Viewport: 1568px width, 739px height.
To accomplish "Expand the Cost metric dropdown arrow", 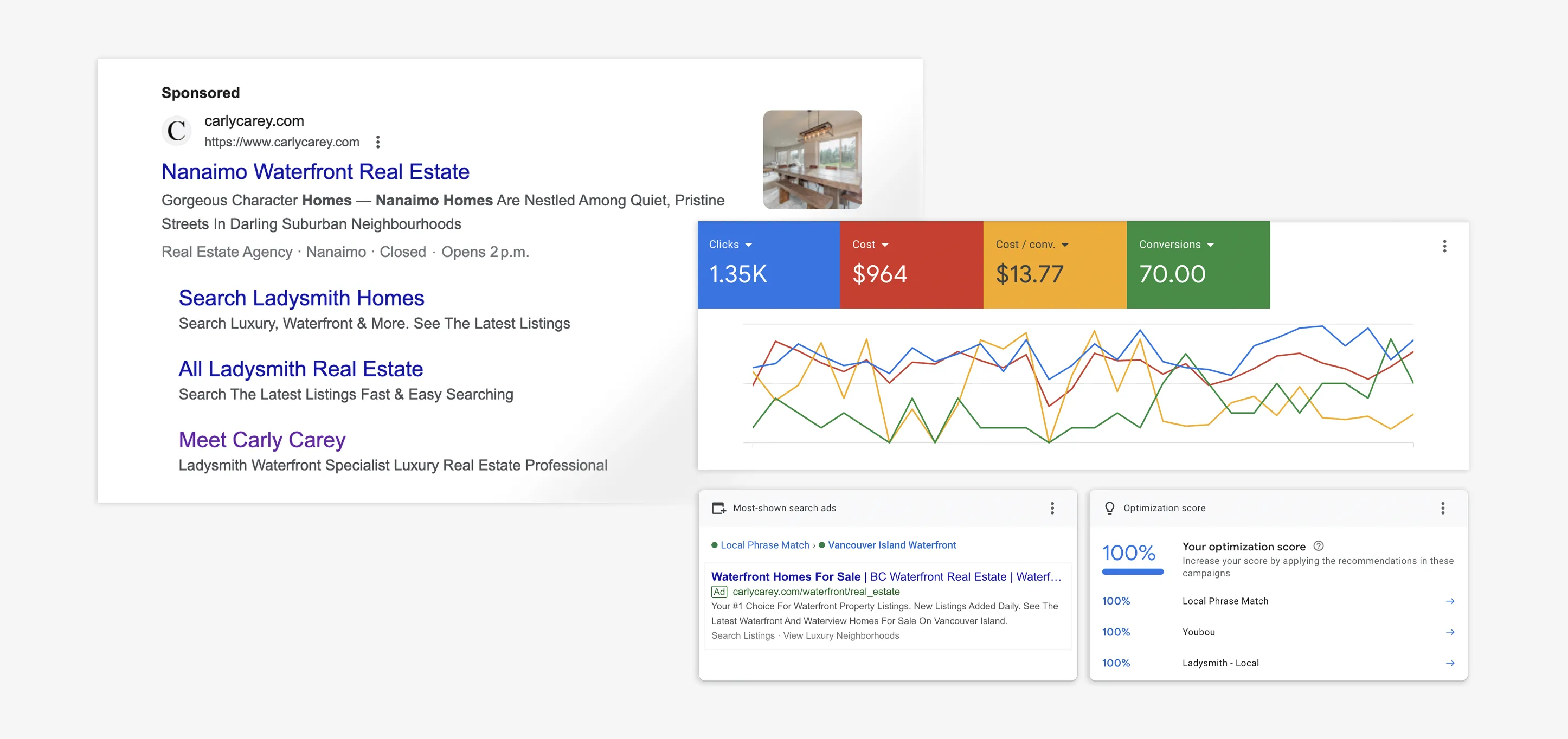I will pos(885,245).
